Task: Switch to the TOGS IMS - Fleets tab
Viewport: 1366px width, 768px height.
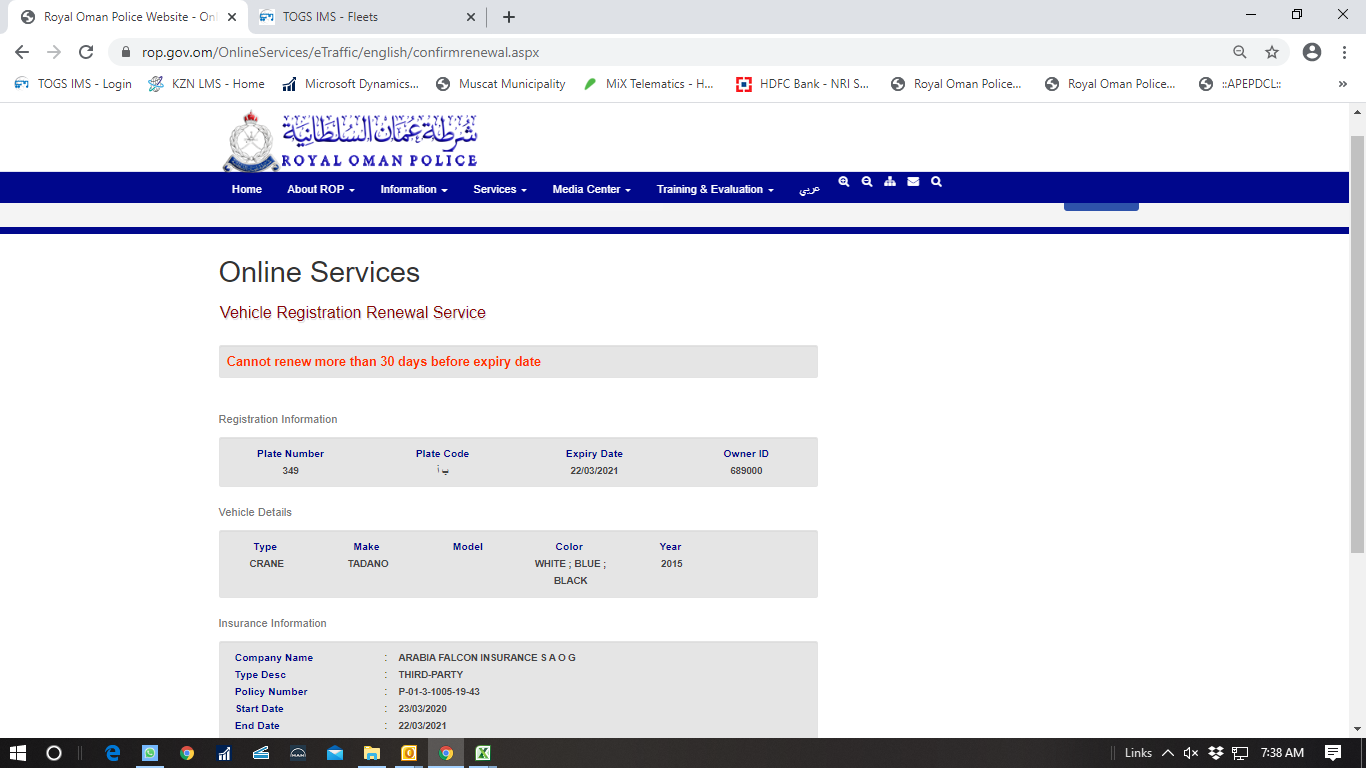Action: pyautogui.click(x=362, y=17)
